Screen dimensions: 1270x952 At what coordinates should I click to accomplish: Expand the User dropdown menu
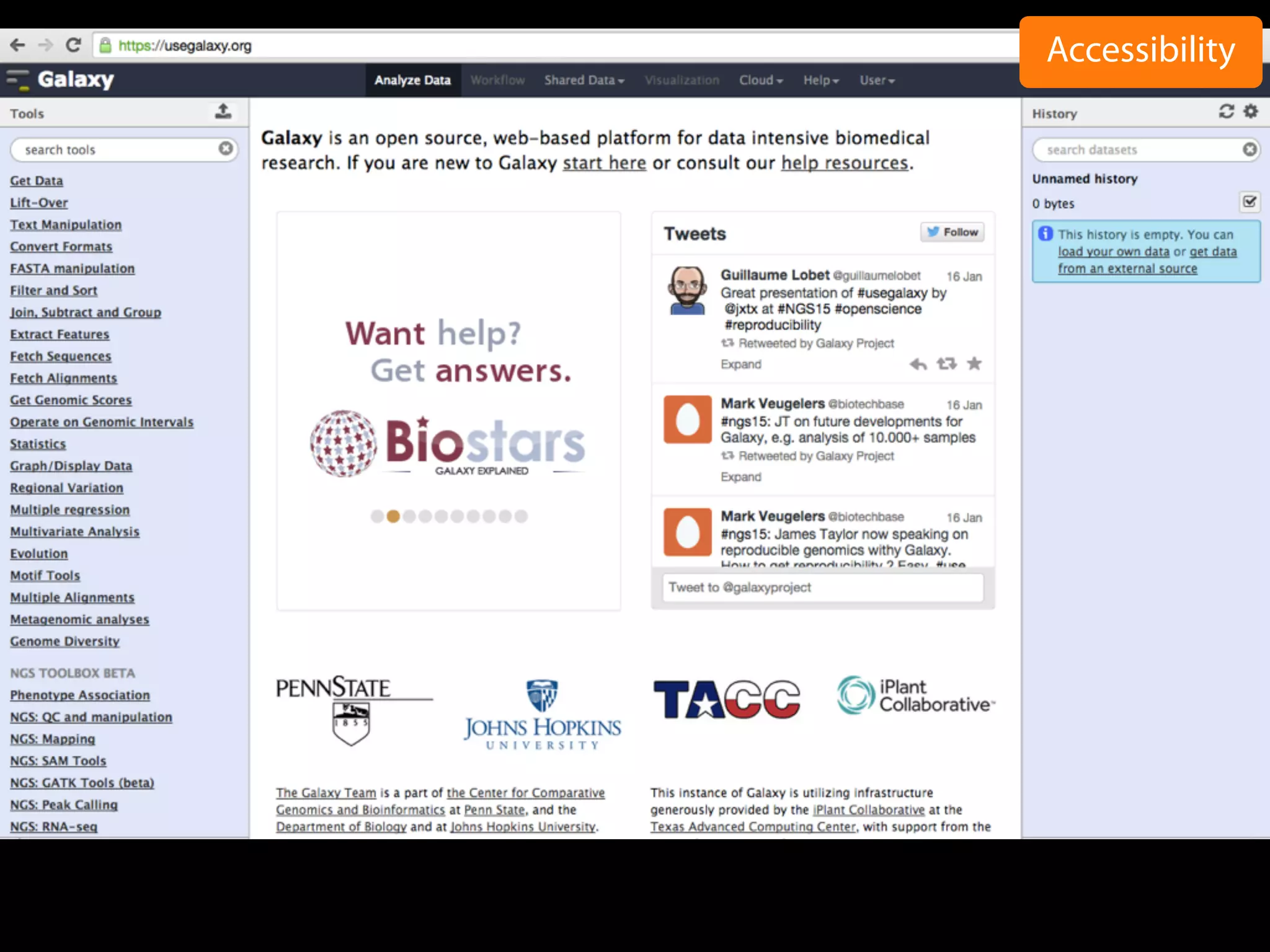[x=876, y=81]
